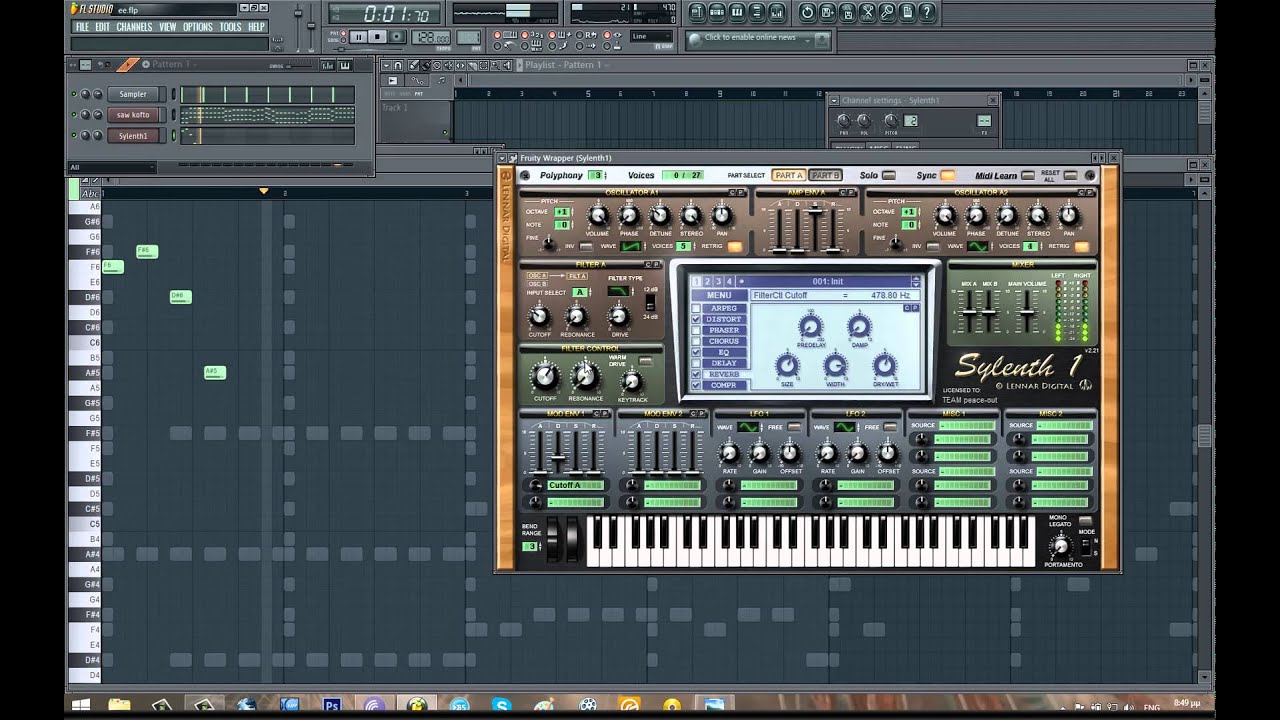Open the Playlist options menu arrow
1280x720 pixels.
pyautogui.click(x=386, y=65)
